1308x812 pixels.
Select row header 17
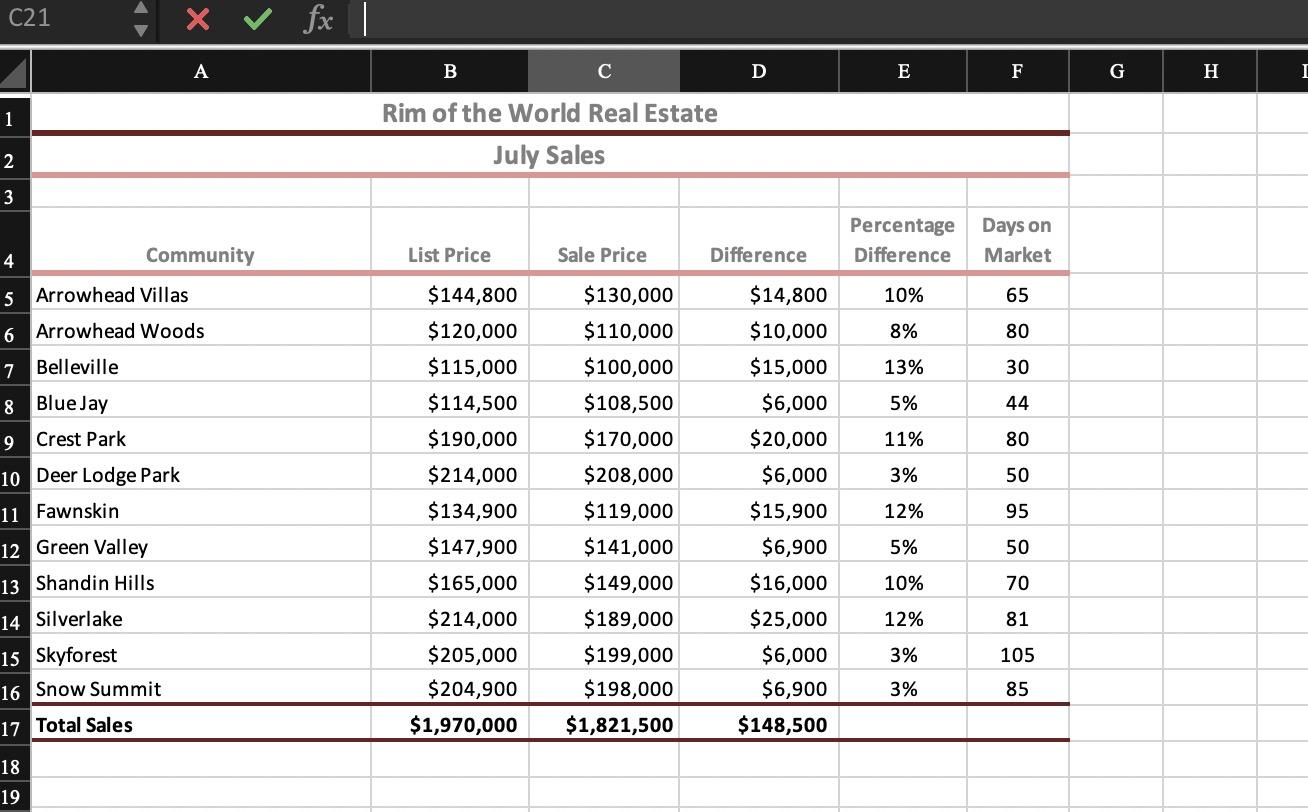pyautogui.click(x=12, y=725)
